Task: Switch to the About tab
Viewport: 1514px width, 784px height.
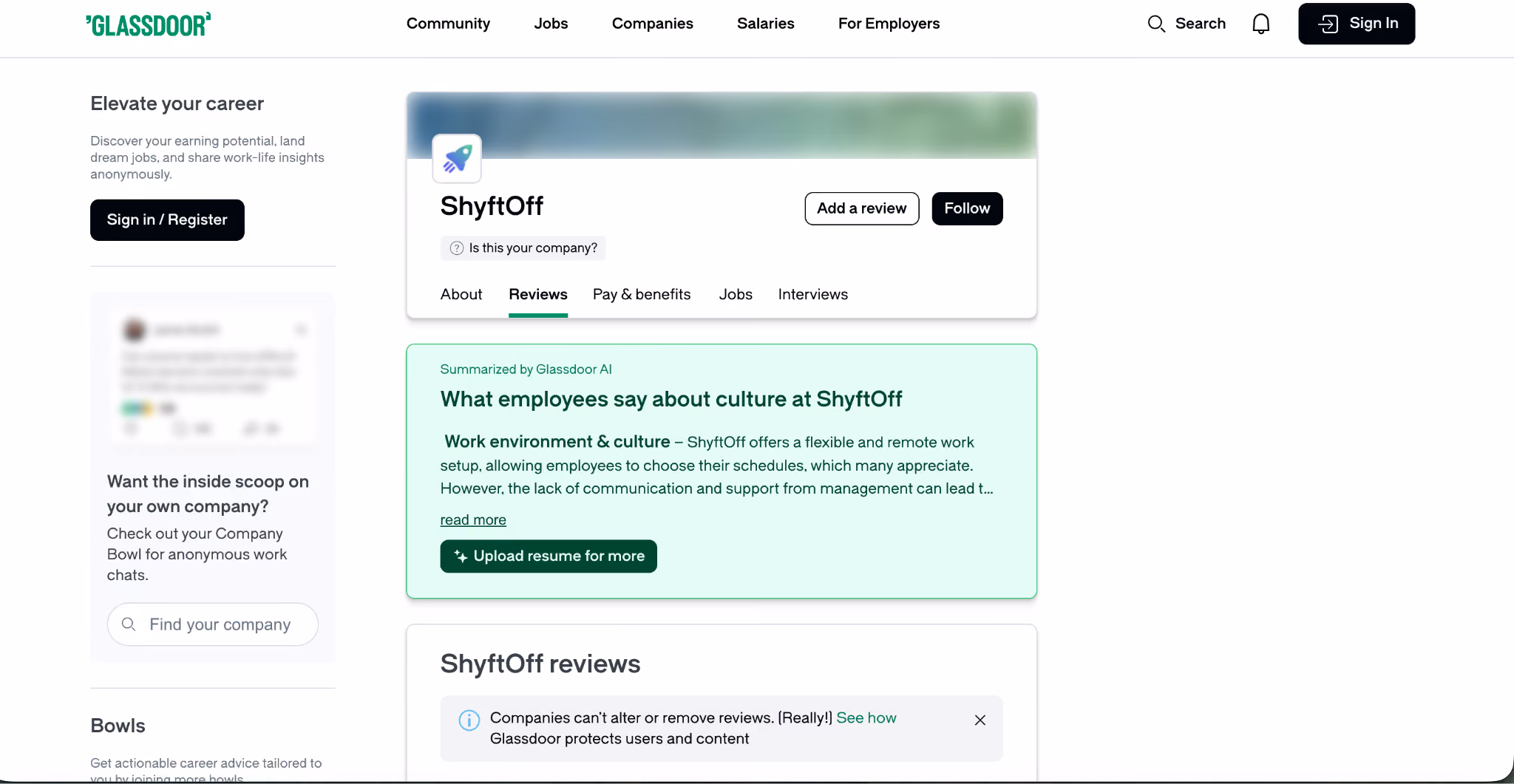Action: point(461,294)
